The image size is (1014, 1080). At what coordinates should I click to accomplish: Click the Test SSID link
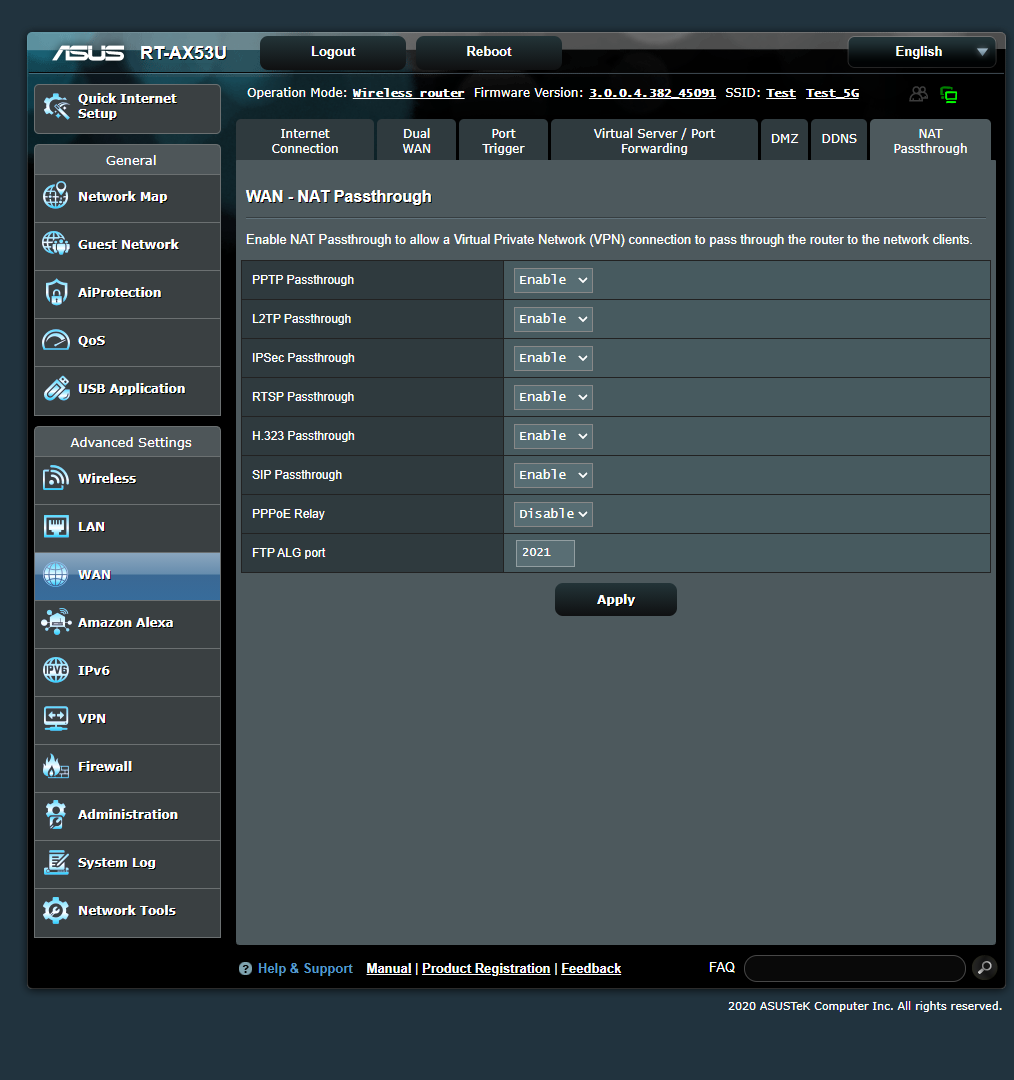(x=780, y=93)
